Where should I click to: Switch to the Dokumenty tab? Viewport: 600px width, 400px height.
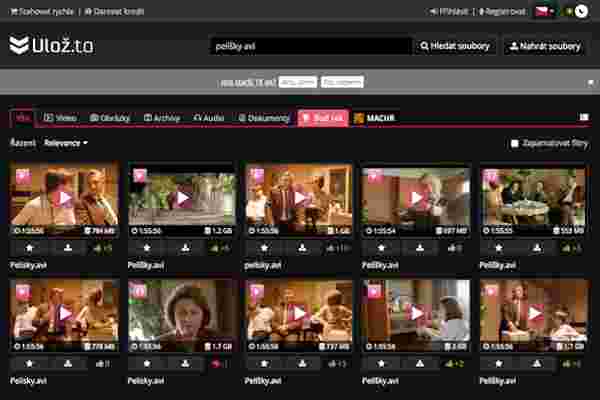tap(264, 118)
